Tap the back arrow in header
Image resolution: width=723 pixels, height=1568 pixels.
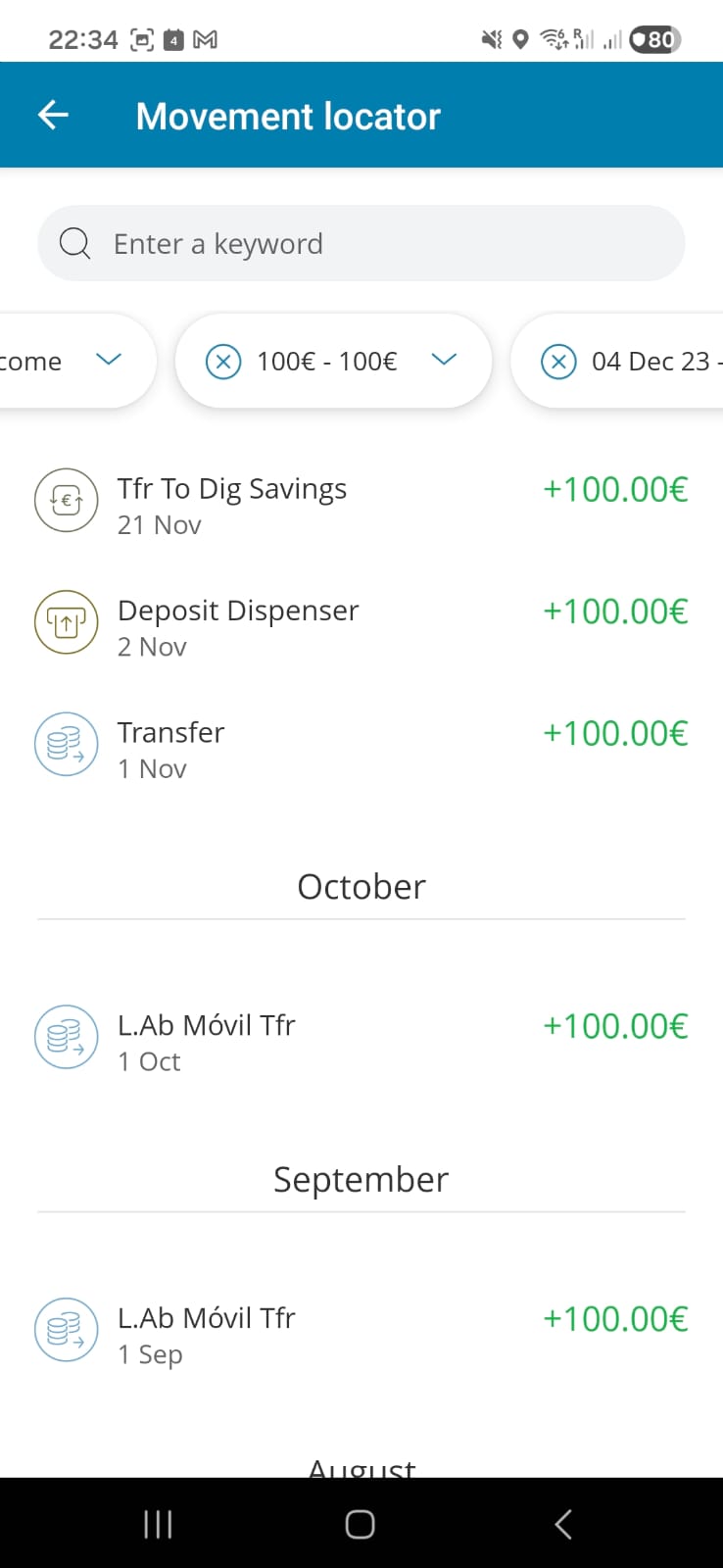click(x=53, y=116)
